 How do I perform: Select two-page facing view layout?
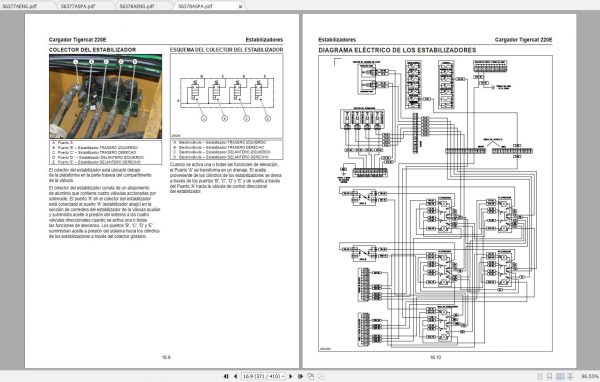tap(560, 377)
